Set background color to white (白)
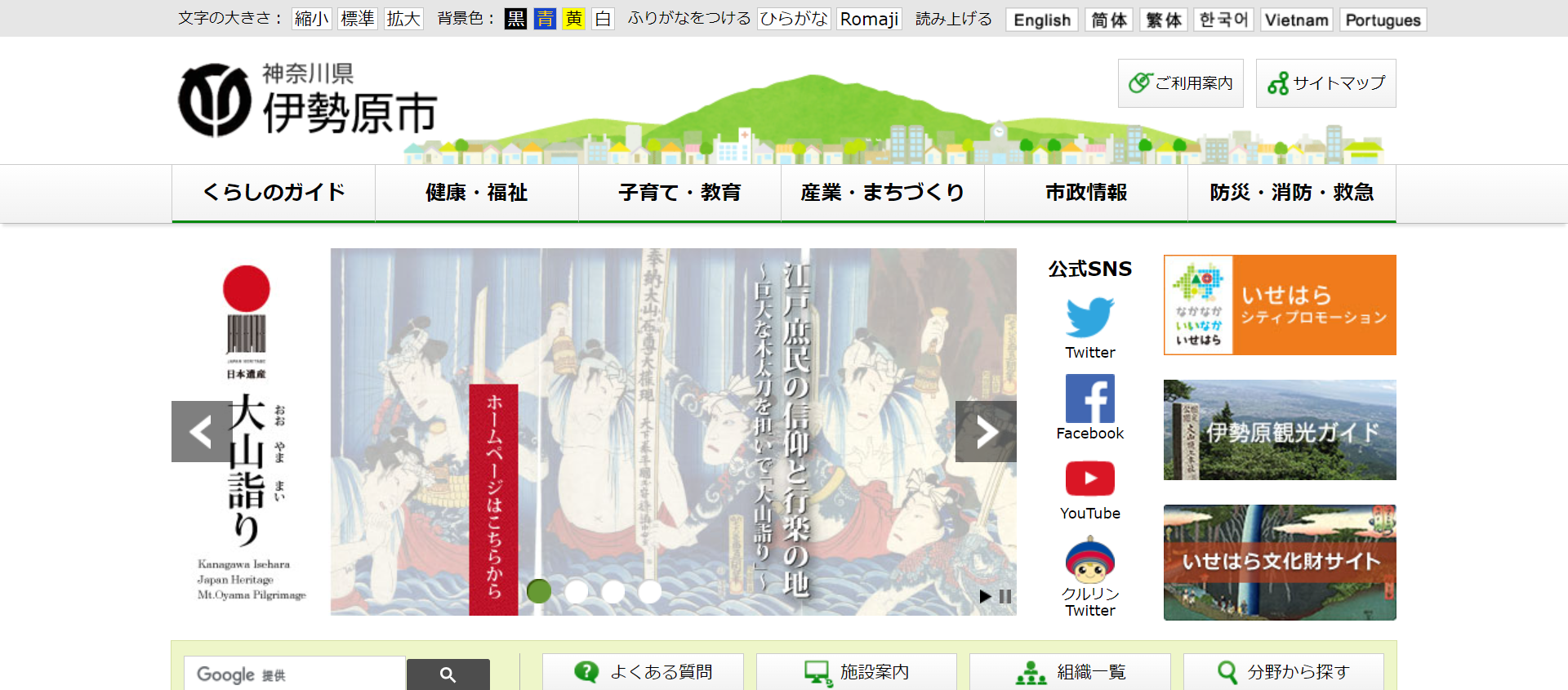Viewport: 1568px width, 690px height. pyautogui.click(x=603, y=19)
